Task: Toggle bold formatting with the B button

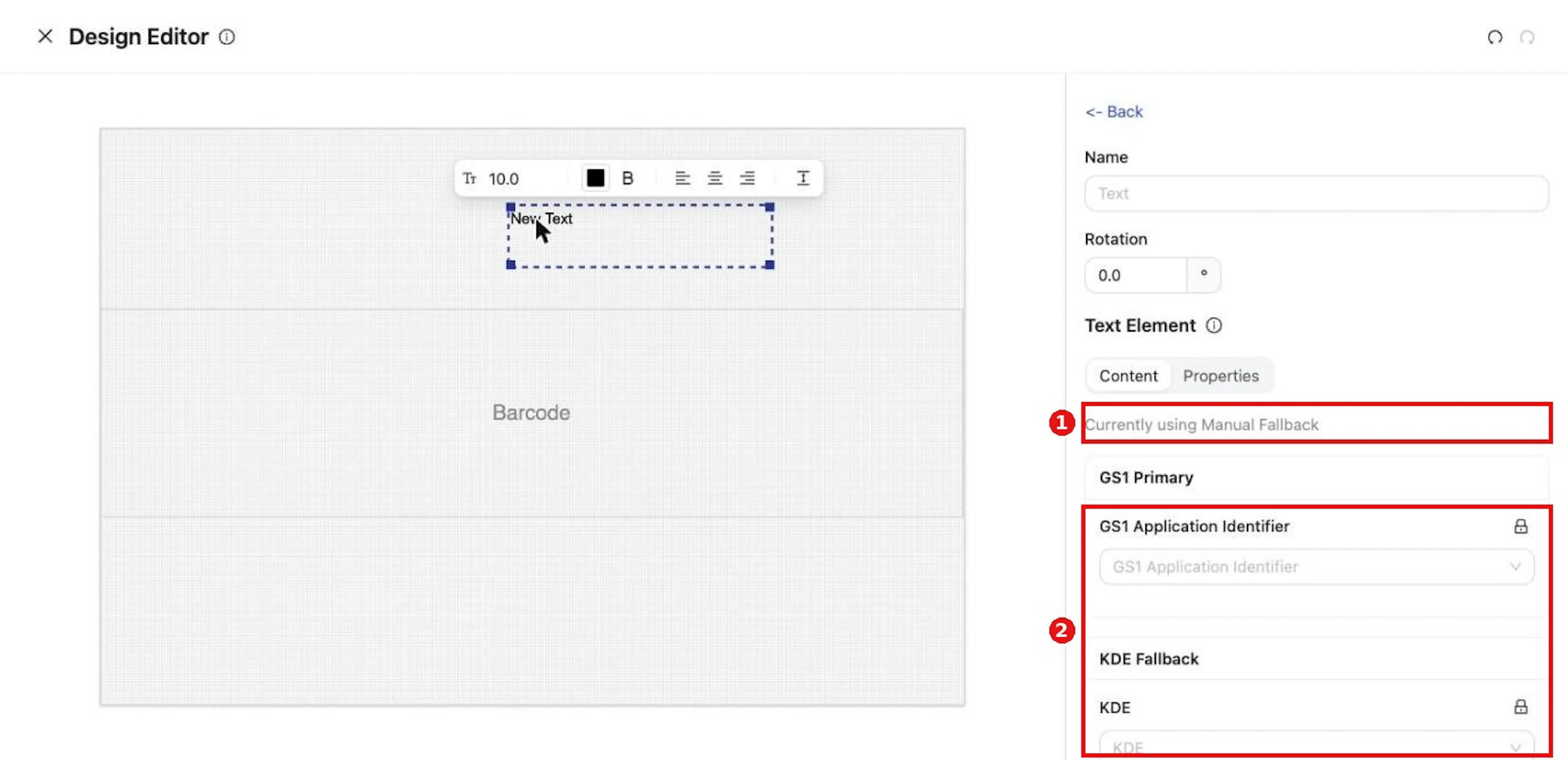Action: pyautogui.click(x=628, y=179)
